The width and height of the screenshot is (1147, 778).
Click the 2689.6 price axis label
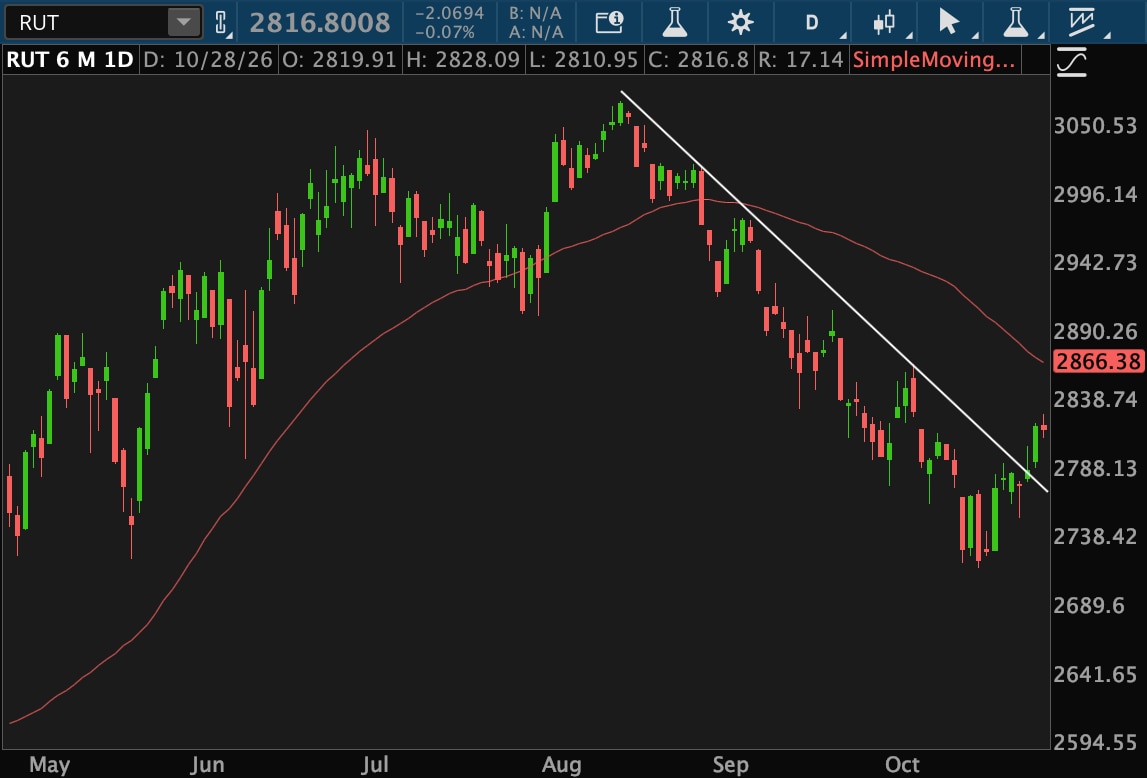tap(1088, 605)
